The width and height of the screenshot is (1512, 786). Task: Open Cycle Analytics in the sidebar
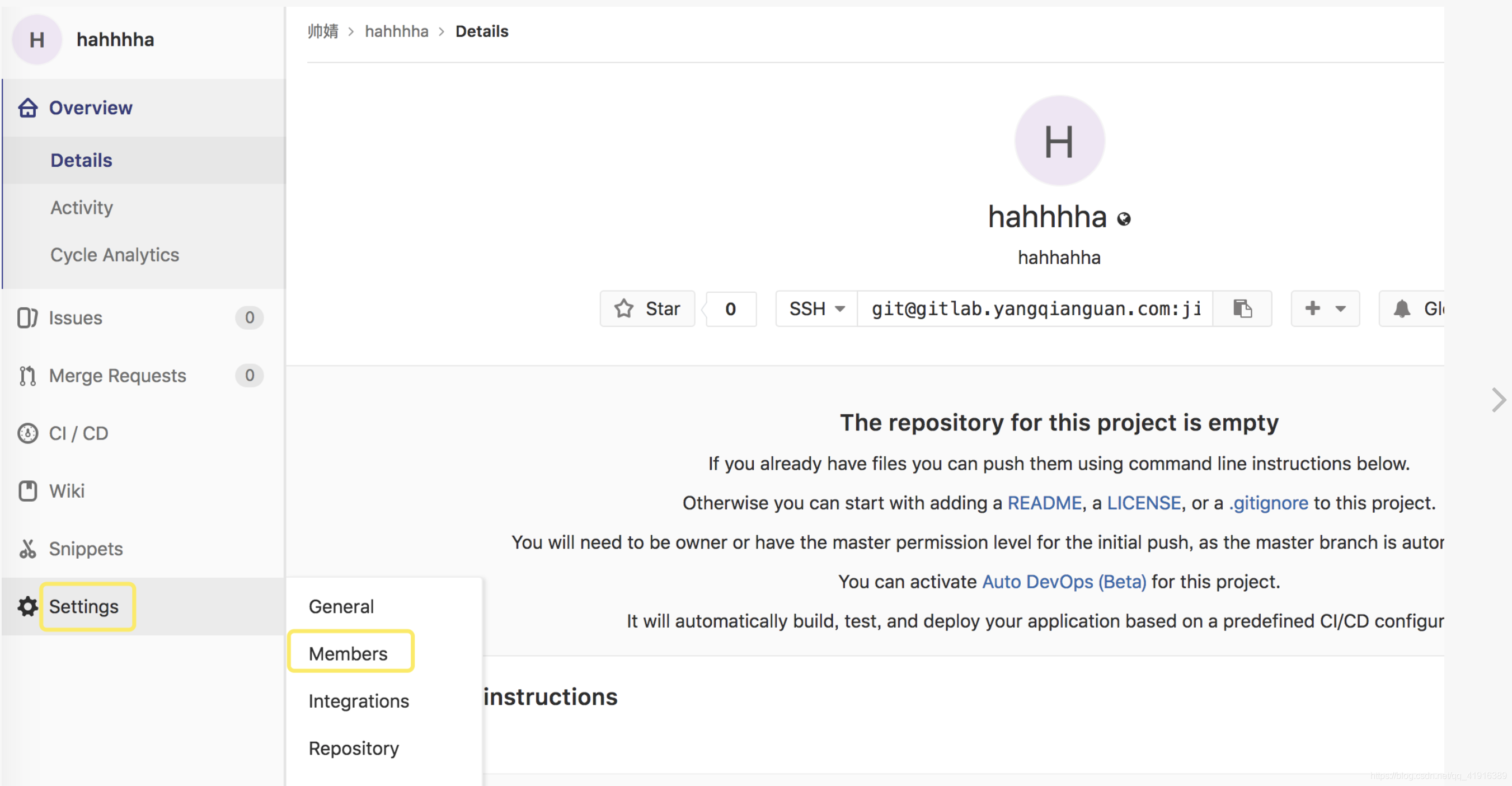pos(115,255)
